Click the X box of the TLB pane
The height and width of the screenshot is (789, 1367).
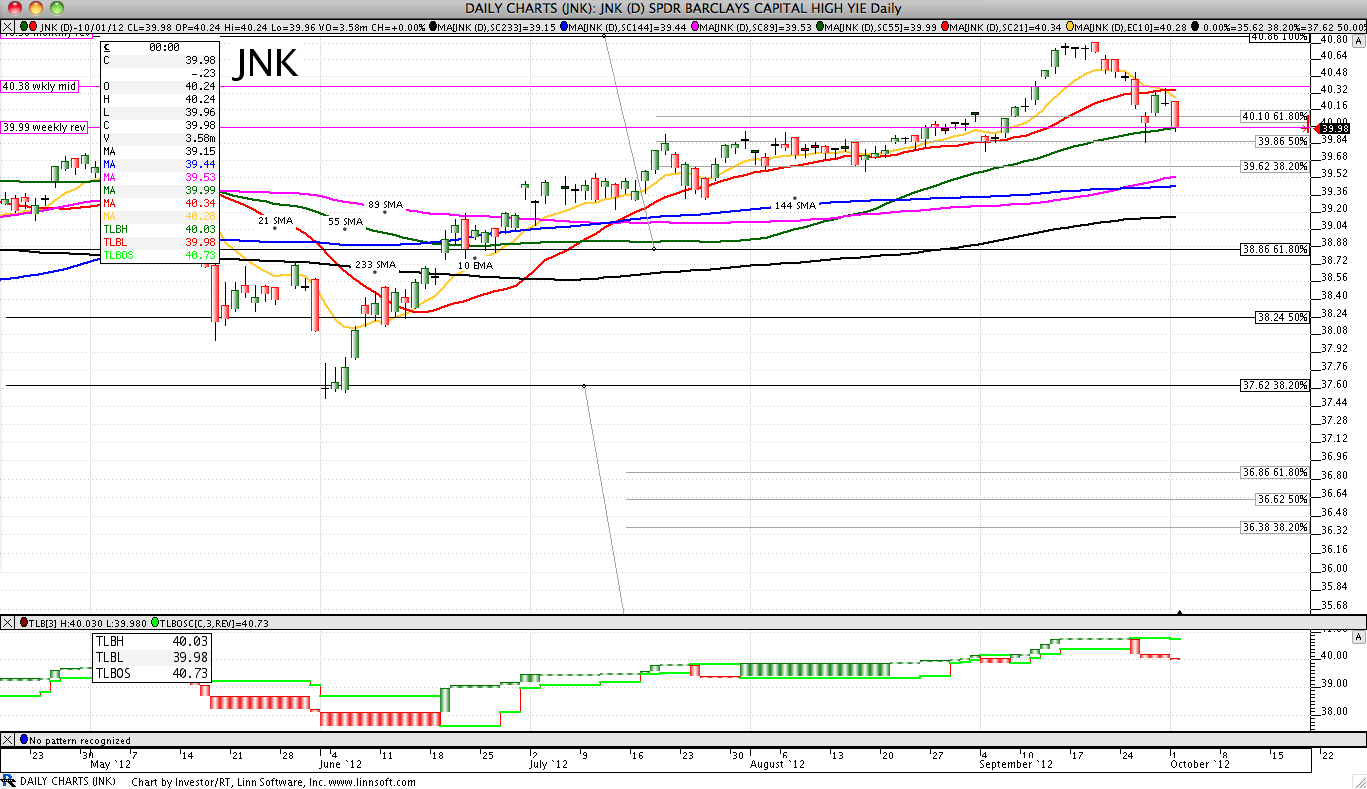(x=8, y=623)
